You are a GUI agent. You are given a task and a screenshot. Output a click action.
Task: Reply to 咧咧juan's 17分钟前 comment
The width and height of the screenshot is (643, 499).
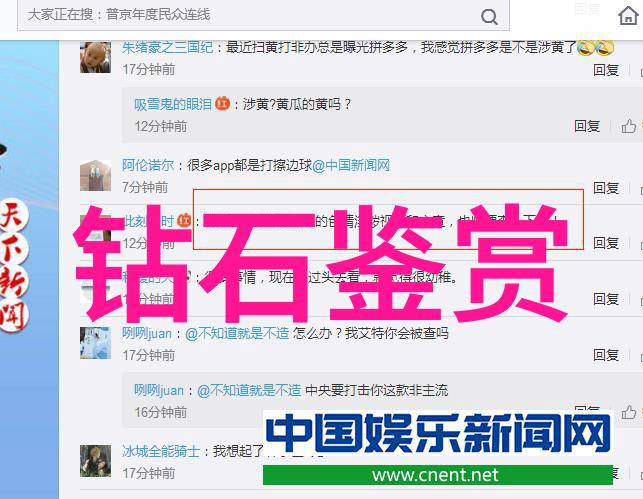[x=606, y=355]
